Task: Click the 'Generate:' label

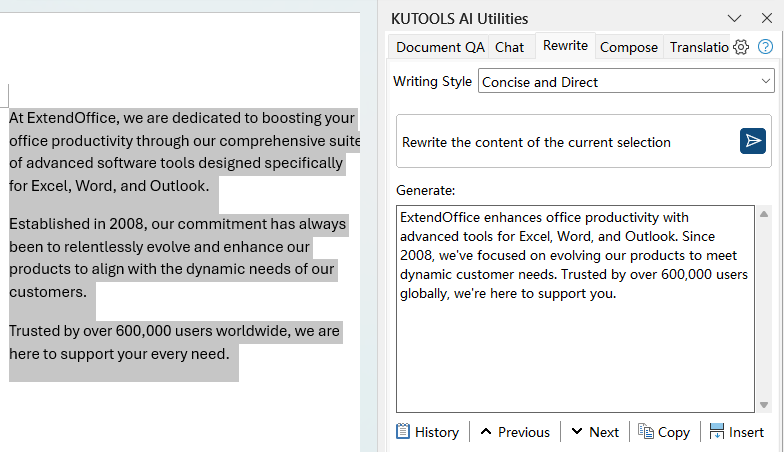Action: tap(426, 190)
